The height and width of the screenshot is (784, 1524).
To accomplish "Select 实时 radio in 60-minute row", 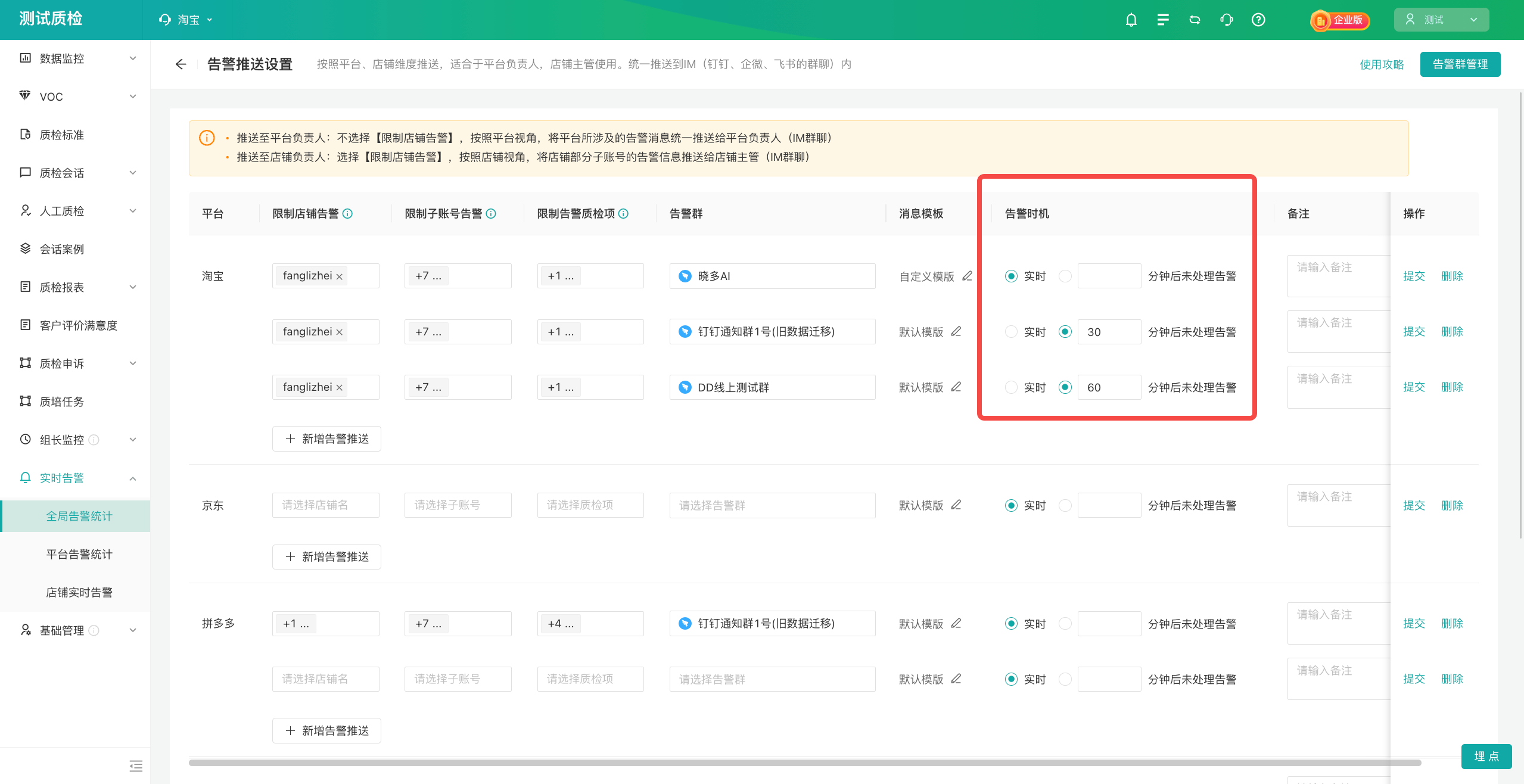I will [1011, 387].
